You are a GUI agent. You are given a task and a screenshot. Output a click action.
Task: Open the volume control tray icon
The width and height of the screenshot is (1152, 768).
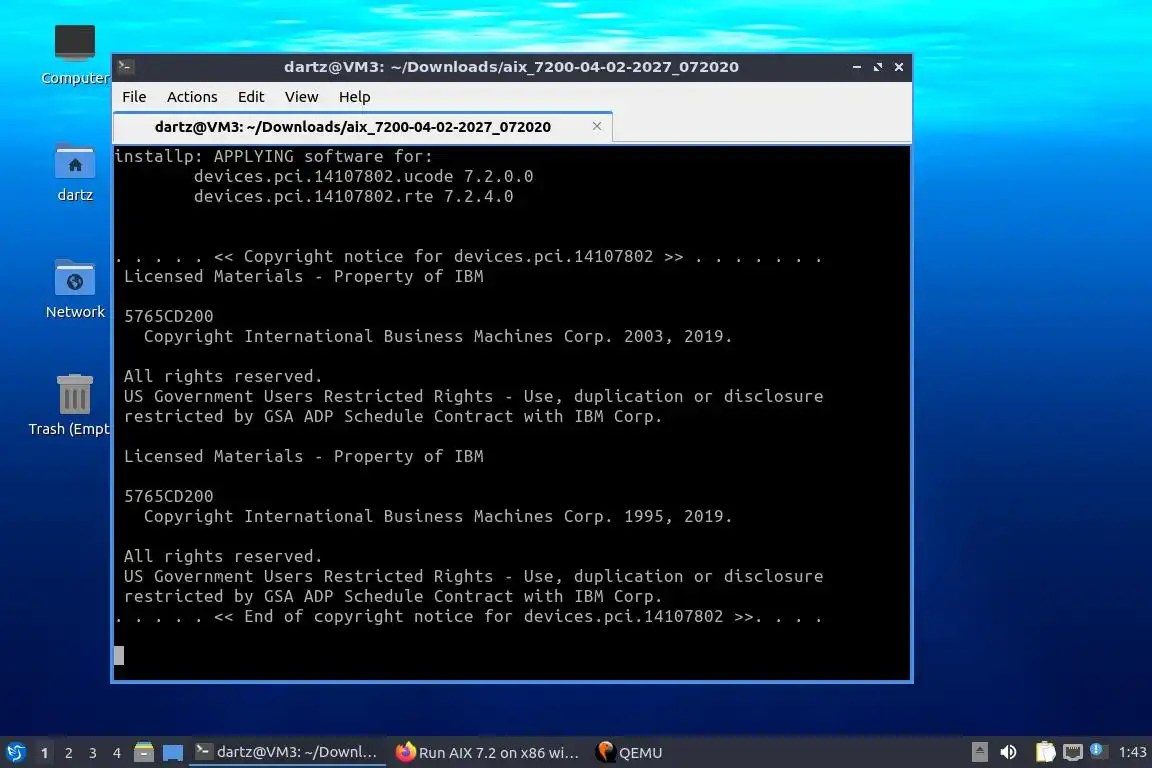(x=1009, y=752)
